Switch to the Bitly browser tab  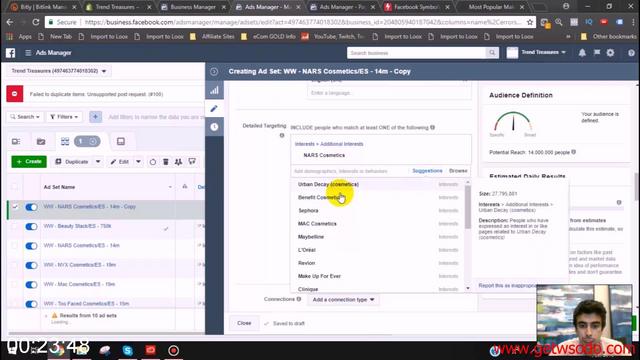pyautogui.click(x=44, y=7)
